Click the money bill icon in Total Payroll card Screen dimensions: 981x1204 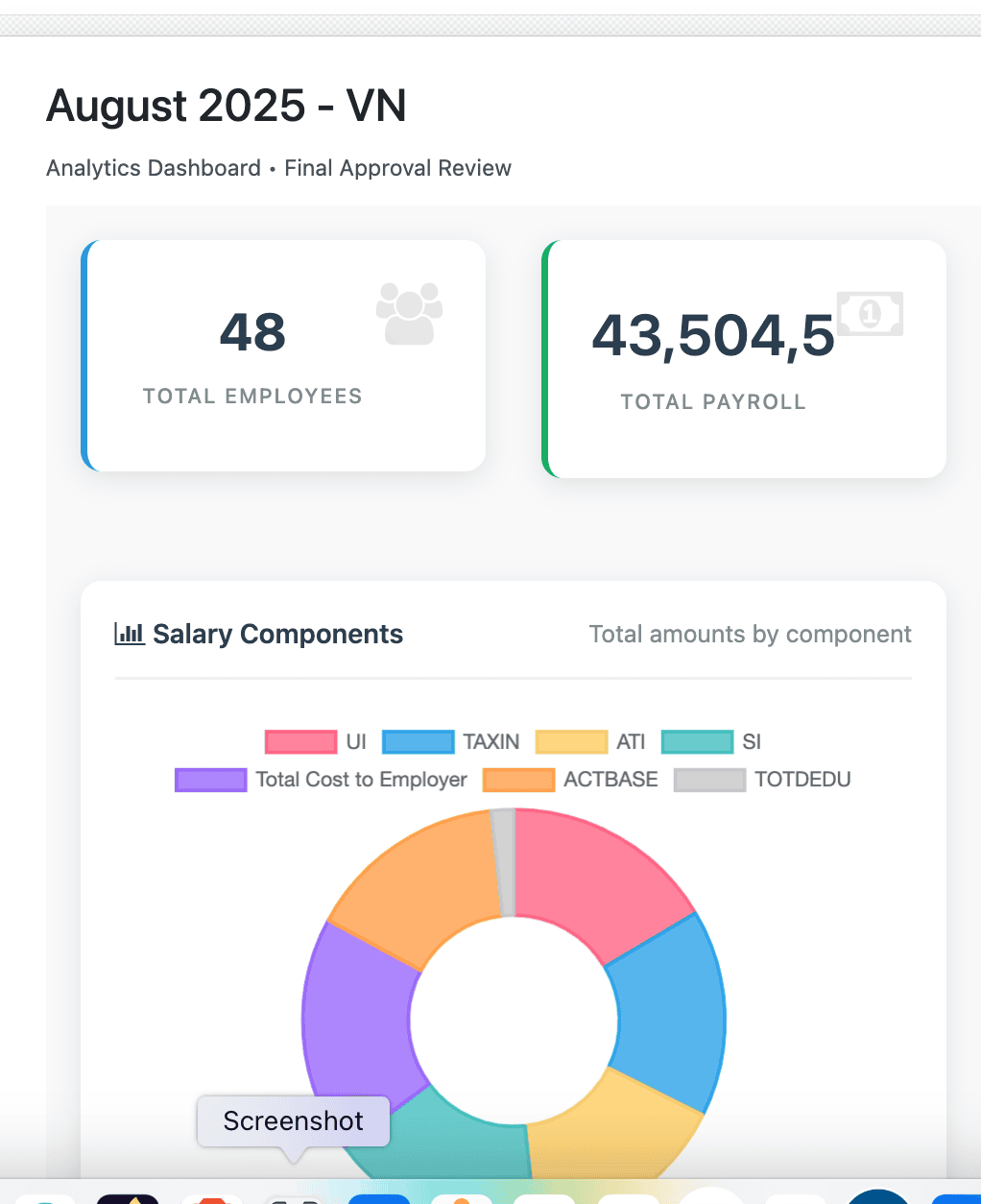870,314
